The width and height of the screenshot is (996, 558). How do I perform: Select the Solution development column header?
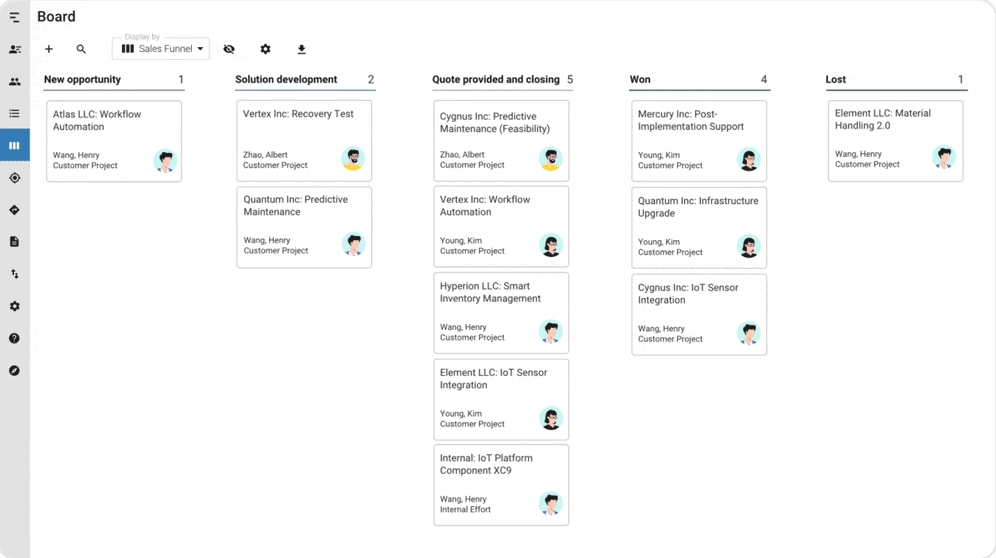(x=286, y=79)
